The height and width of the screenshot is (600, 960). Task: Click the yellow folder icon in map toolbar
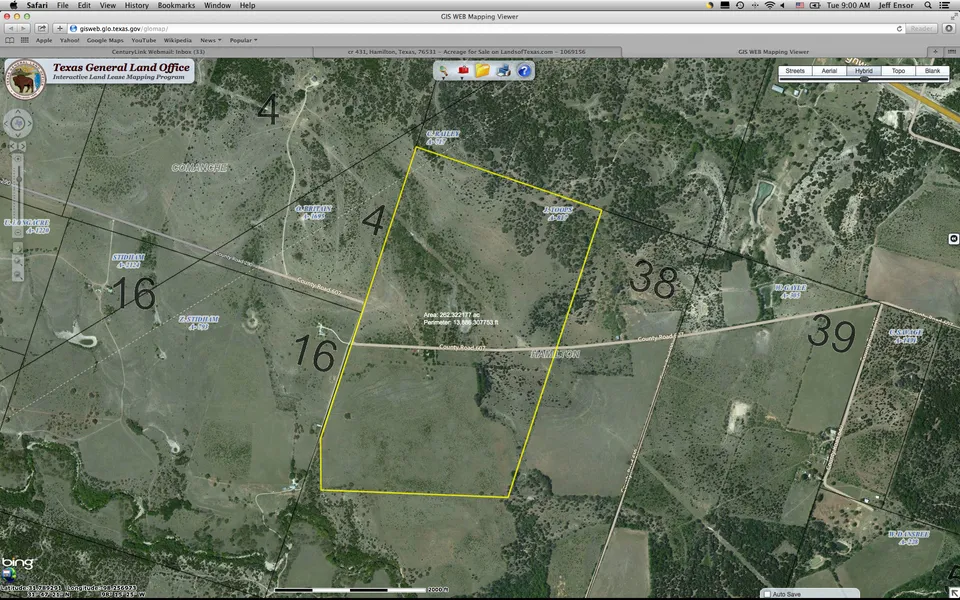coord(483,70)
